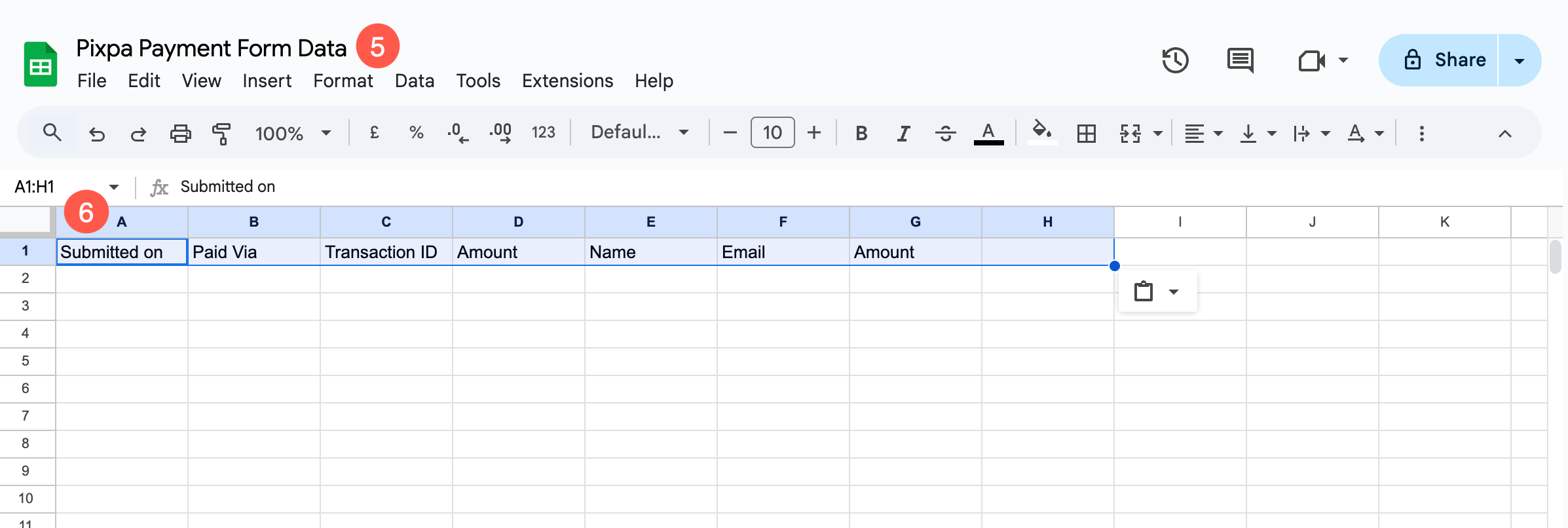This screenshot has height=528, width=1568.
Task: Open the Tools menu
Action: coord(478,81)
